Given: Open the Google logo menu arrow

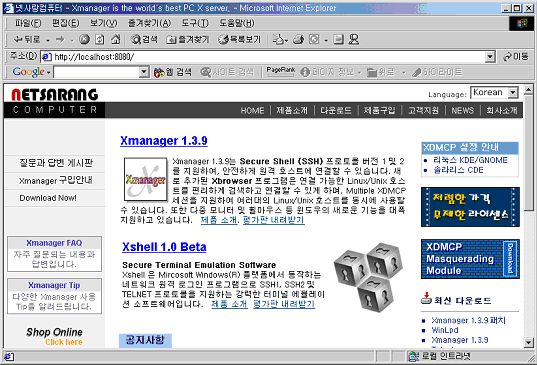Looking at the screenshot, I should [49, 73].
